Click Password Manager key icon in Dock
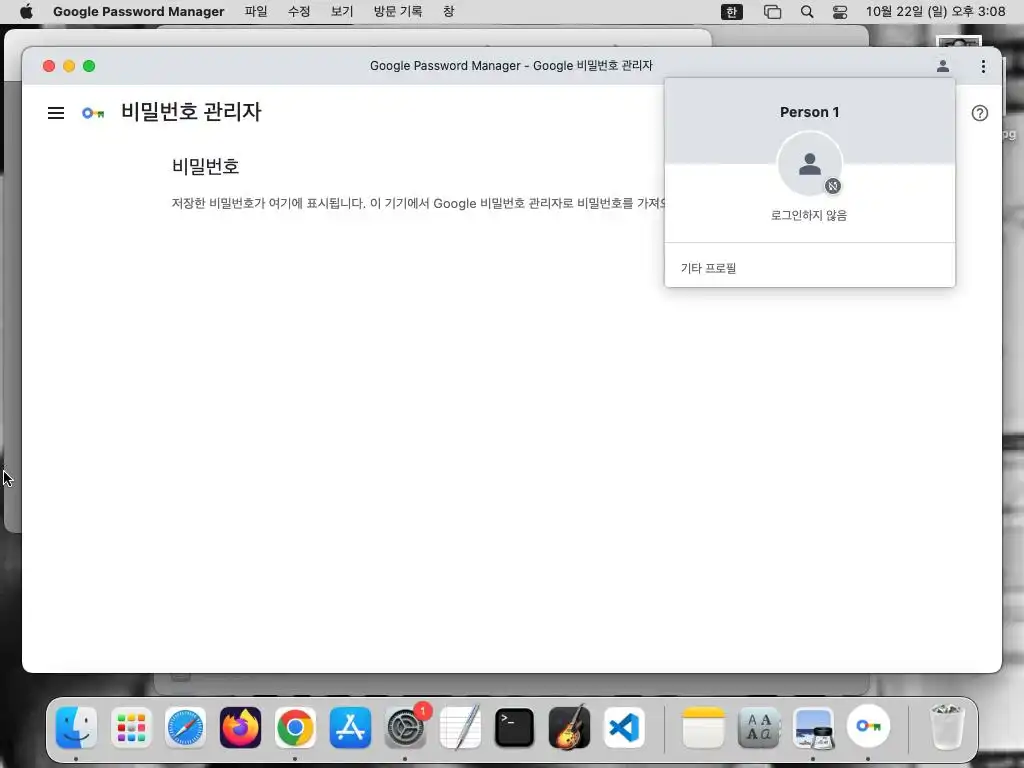Viewport: 1024px width, 768px height. pos(868,726)
